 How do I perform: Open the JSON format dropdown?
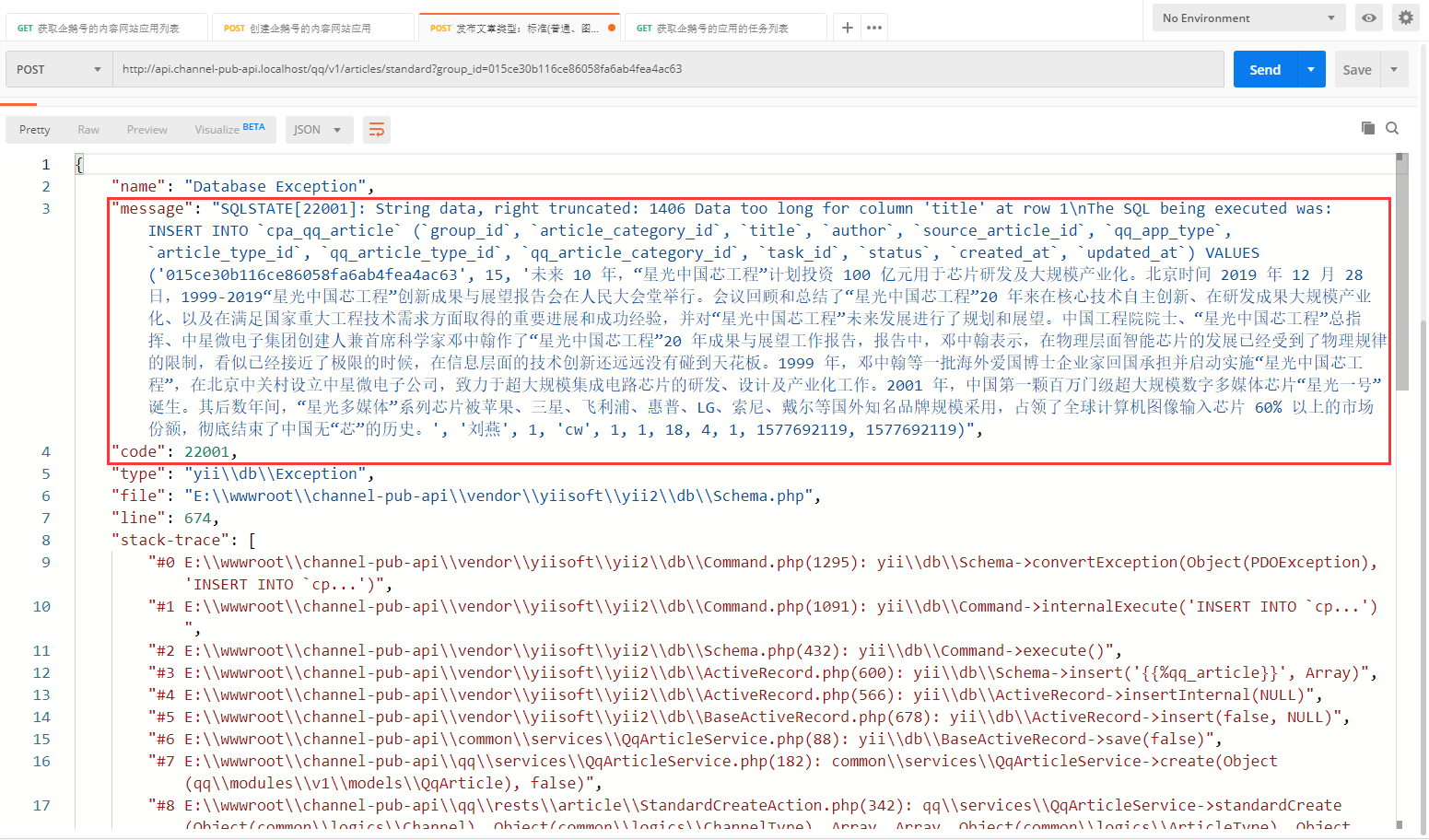click(x=318, y=130)
